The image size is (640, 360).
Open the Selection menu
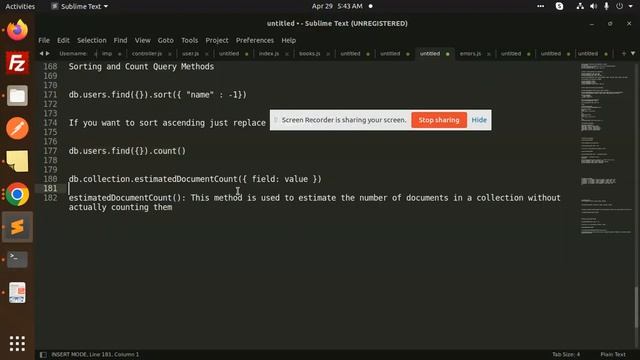point(91,40)
